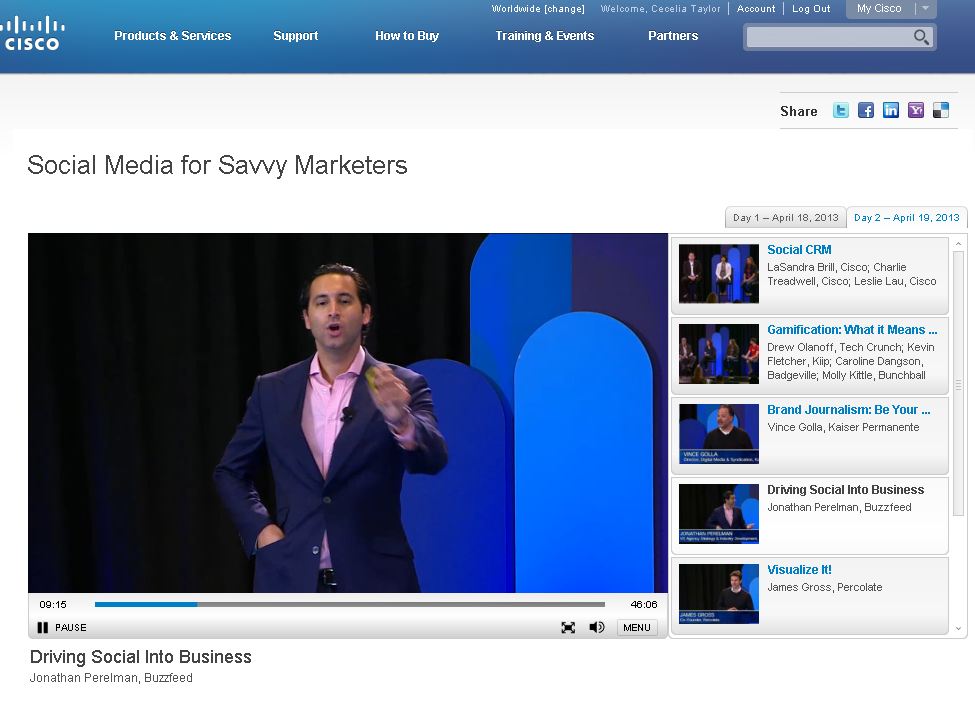Seek along the video progress bar
The height and width of the screenshot is (702, 975).
pos(349,604)
